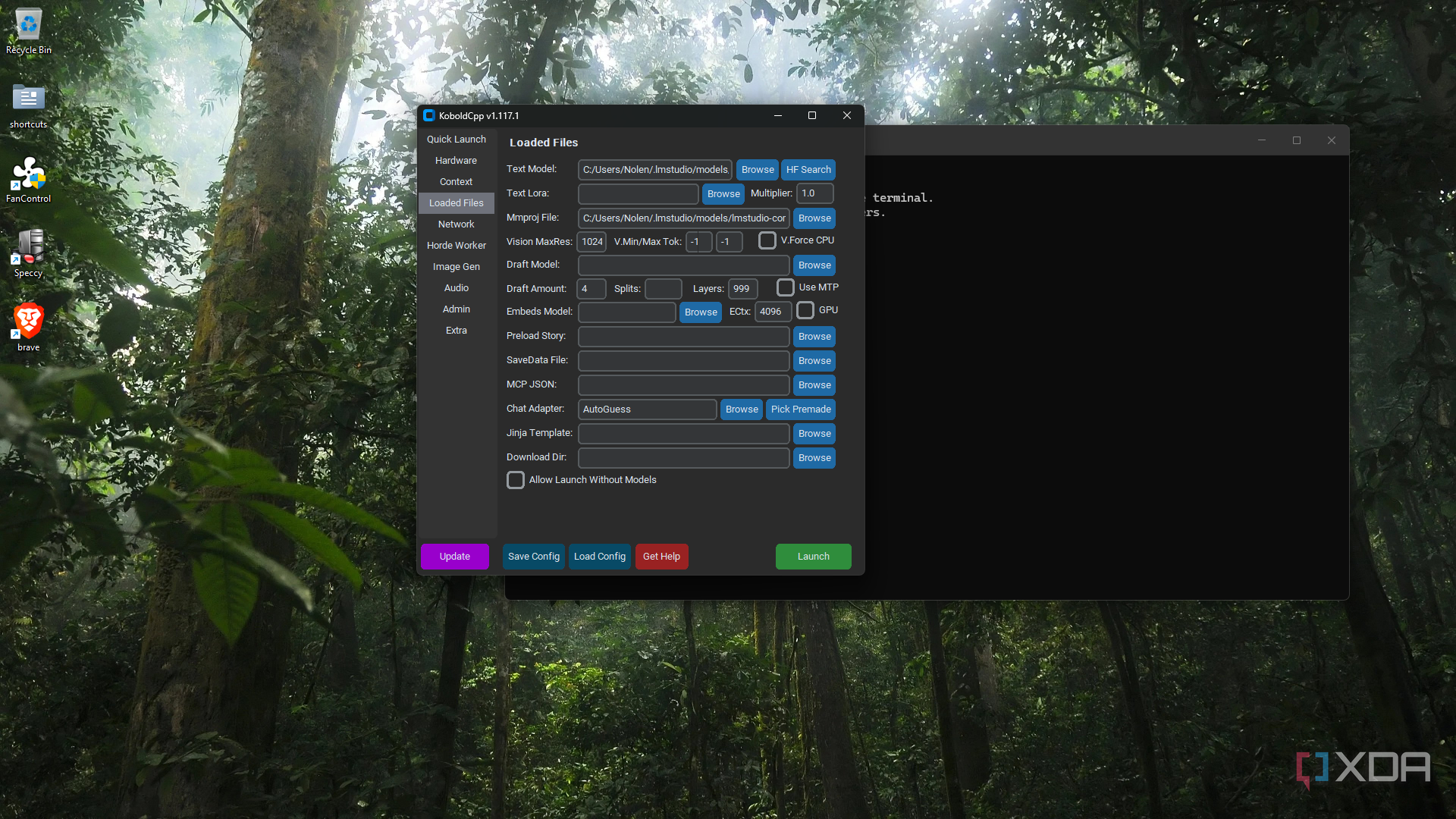This screenshot has width=1456, height=819.
Task: Toggle the GPU checkbox for embeds
Action: pos(805,310)
